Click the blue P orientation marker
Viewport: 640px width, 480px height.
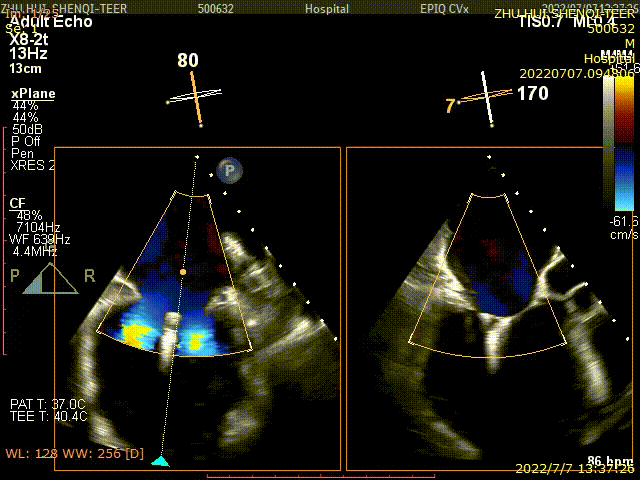(229, 170)
